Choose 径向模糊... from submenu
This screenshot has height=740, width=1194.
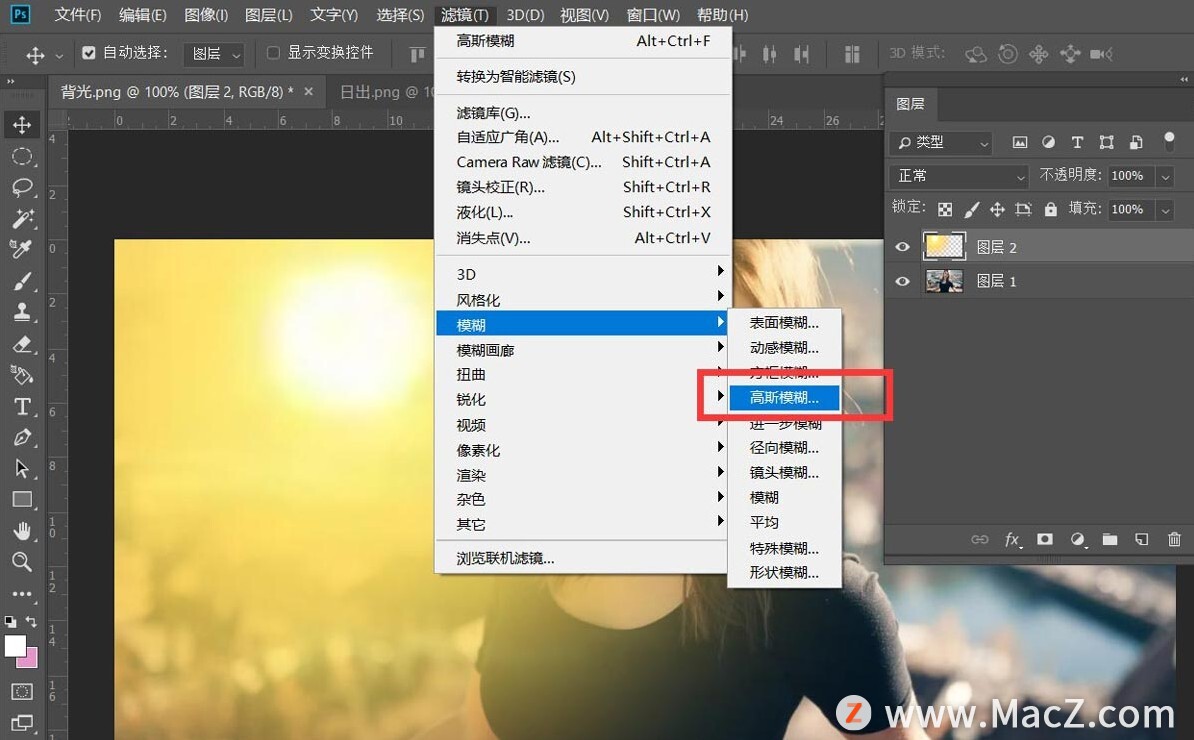pos(784,448)
